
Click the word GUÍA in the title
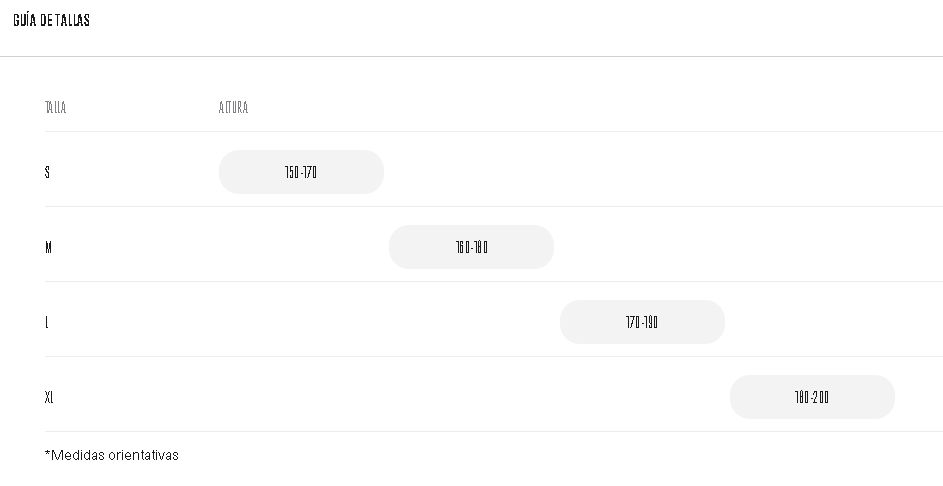pos(25,20)
